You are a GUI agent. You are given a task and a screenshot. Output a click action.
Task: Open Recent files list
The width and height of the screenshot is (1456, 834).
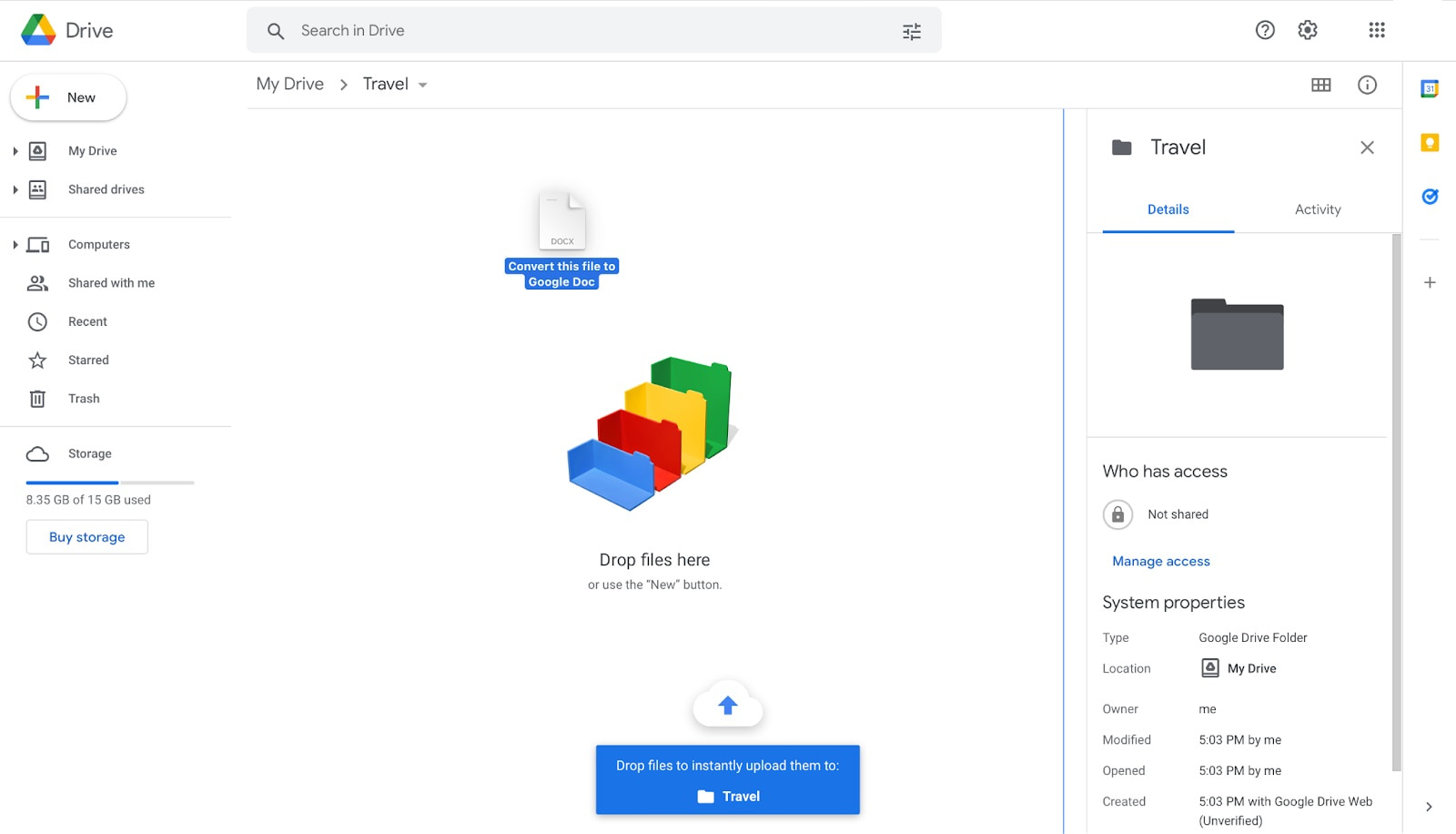pyautogui.click(x=87, y=321)
